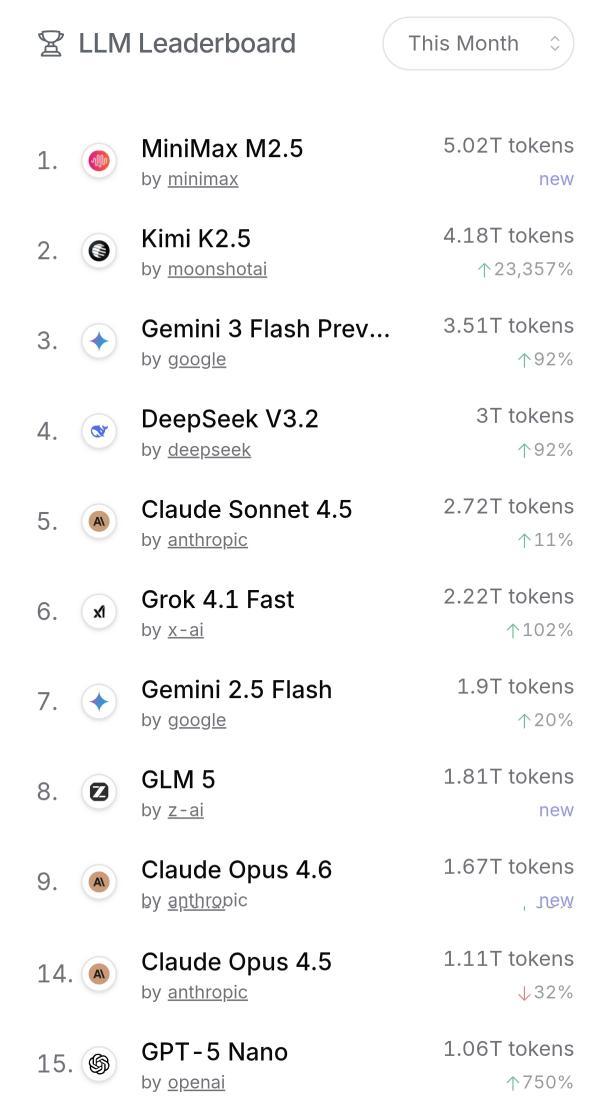The height and width of the screenshot is (1109, 610).
Task: Follow the deepseek author link
Action: (209, 450)
